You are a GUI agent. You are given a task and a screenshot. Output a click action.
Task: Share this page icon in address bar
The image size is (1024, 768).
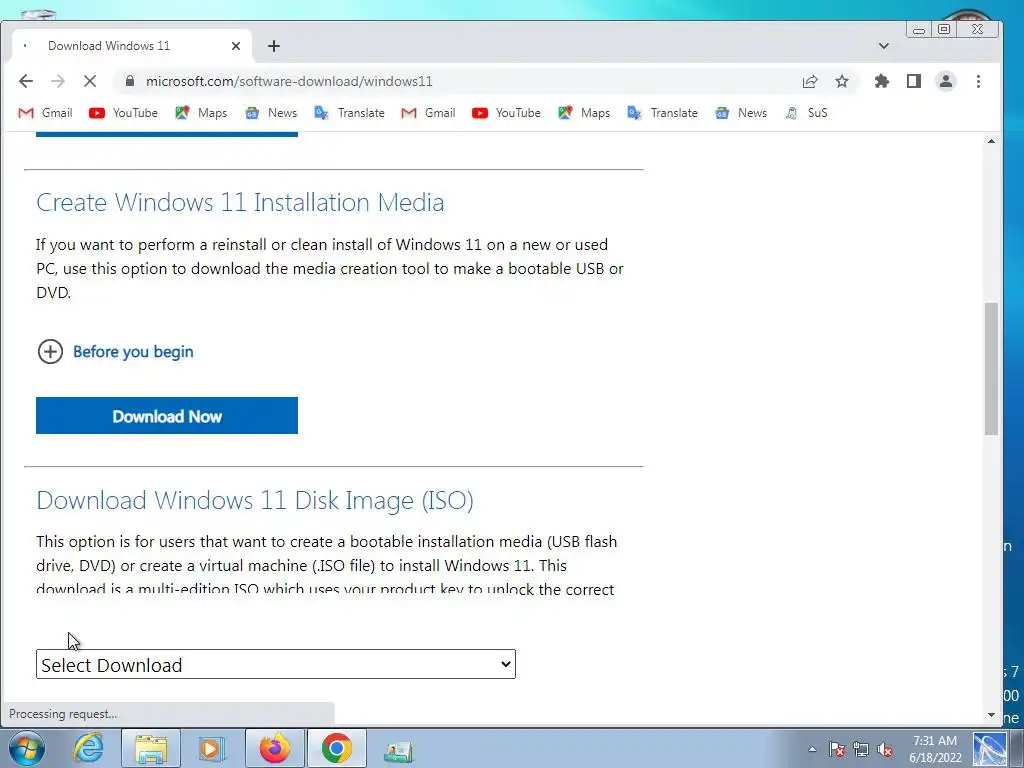coord(810,81)
